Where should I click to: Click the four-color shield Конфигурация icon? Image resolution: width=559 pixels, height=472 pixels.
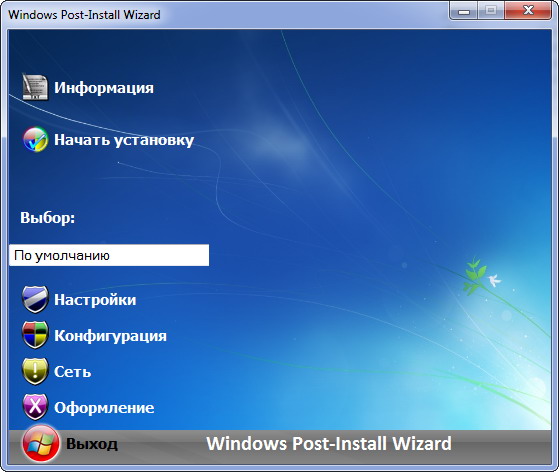pyautogui.click(x=35, y=335)
